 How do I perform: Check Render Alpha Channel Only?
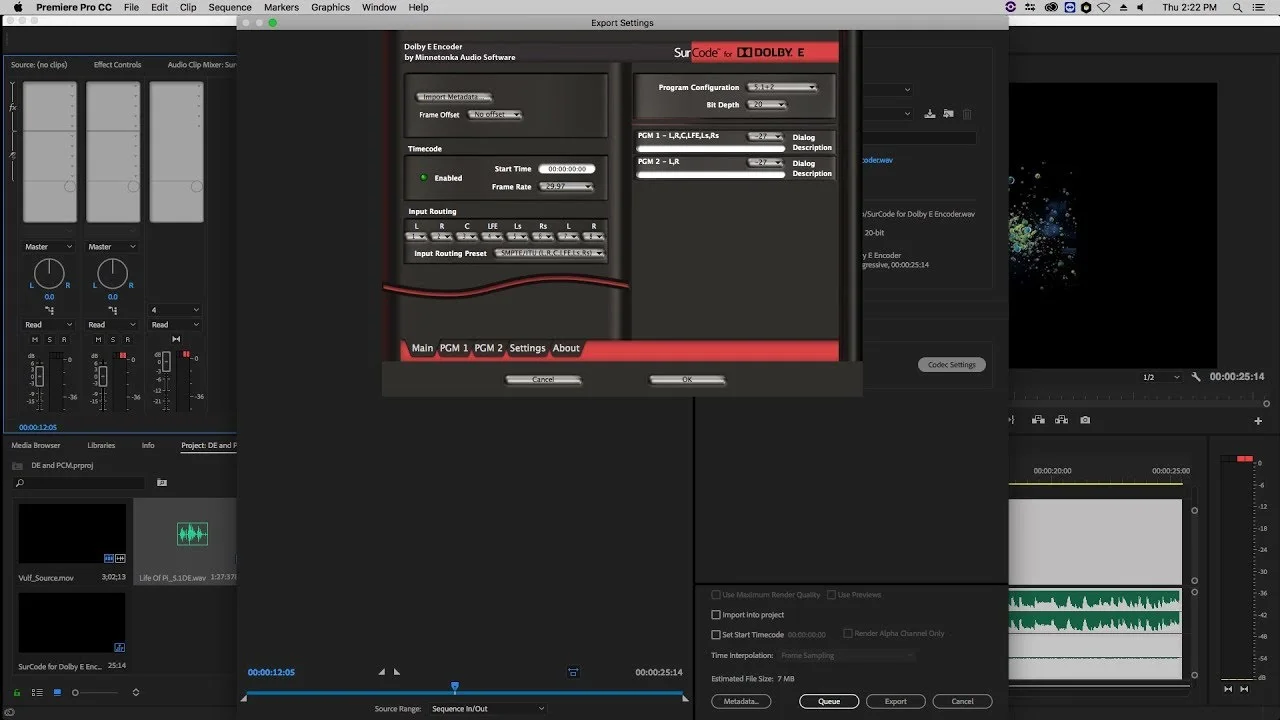pyautogui.click(x=848, y=633)
